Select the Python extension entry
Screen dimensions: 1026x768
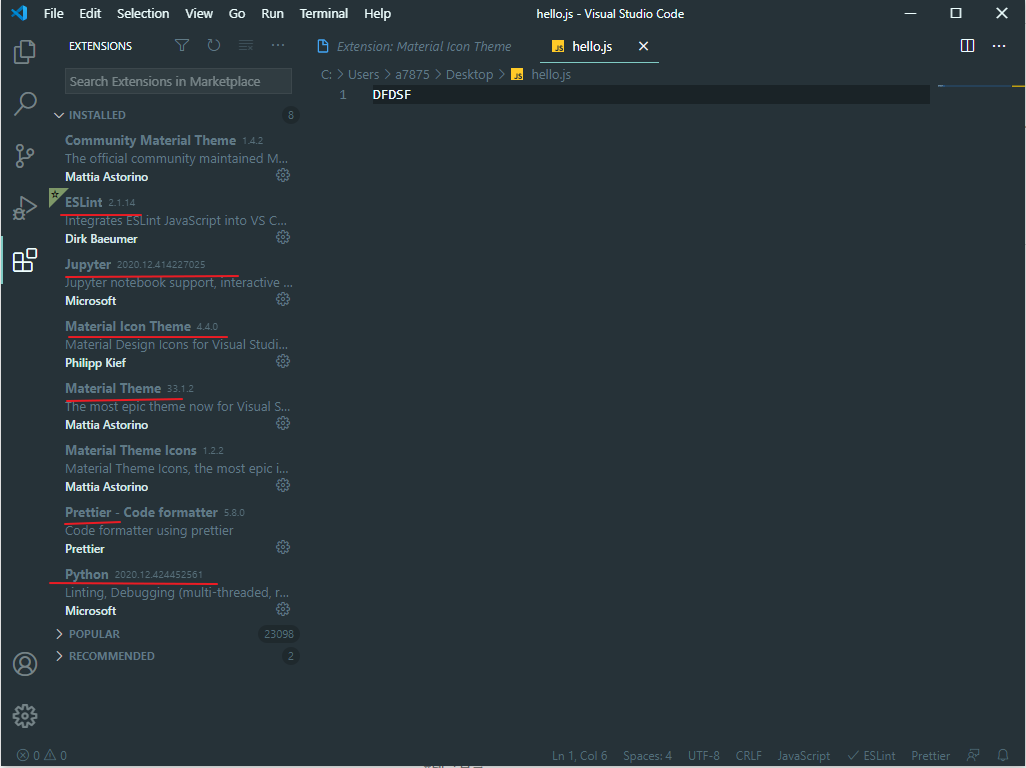click(175, 592)
